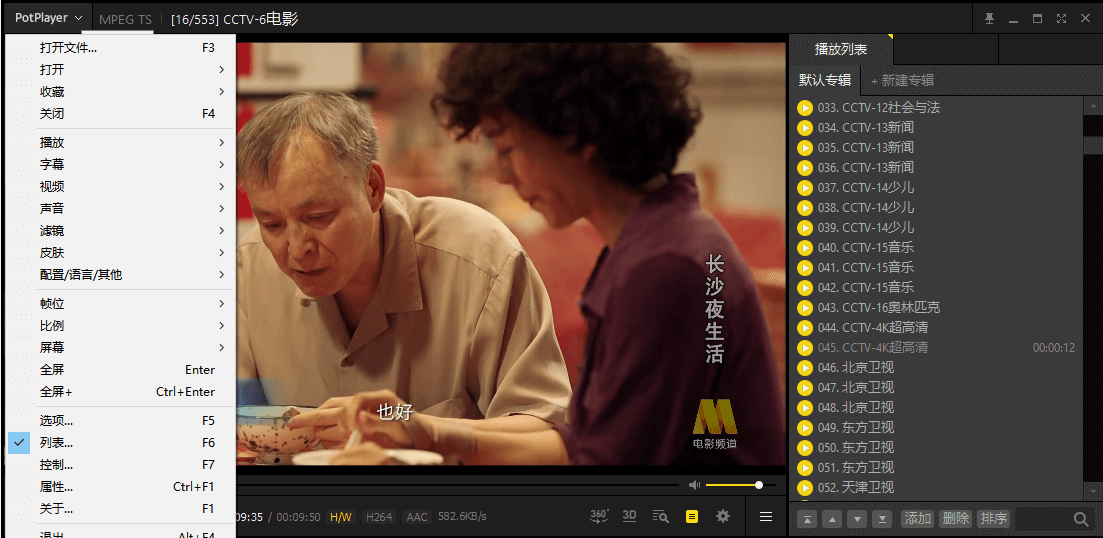Click the 排序 button
This screenshot has width=1103, height=538.
(993, 519)
